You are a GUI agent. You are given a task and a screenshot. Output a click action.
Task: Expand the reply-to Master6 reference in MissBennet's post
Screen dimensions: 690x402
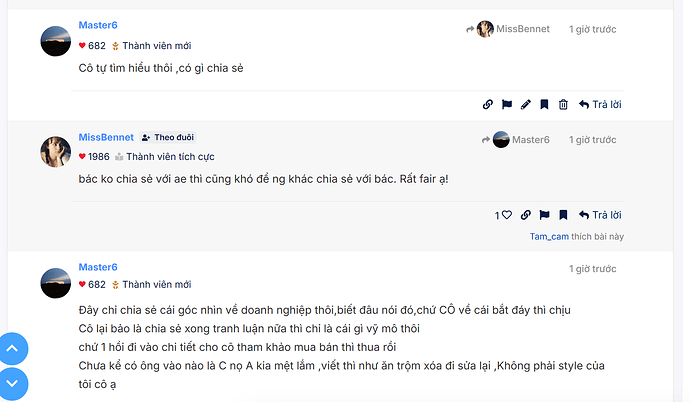coord(520,140)
